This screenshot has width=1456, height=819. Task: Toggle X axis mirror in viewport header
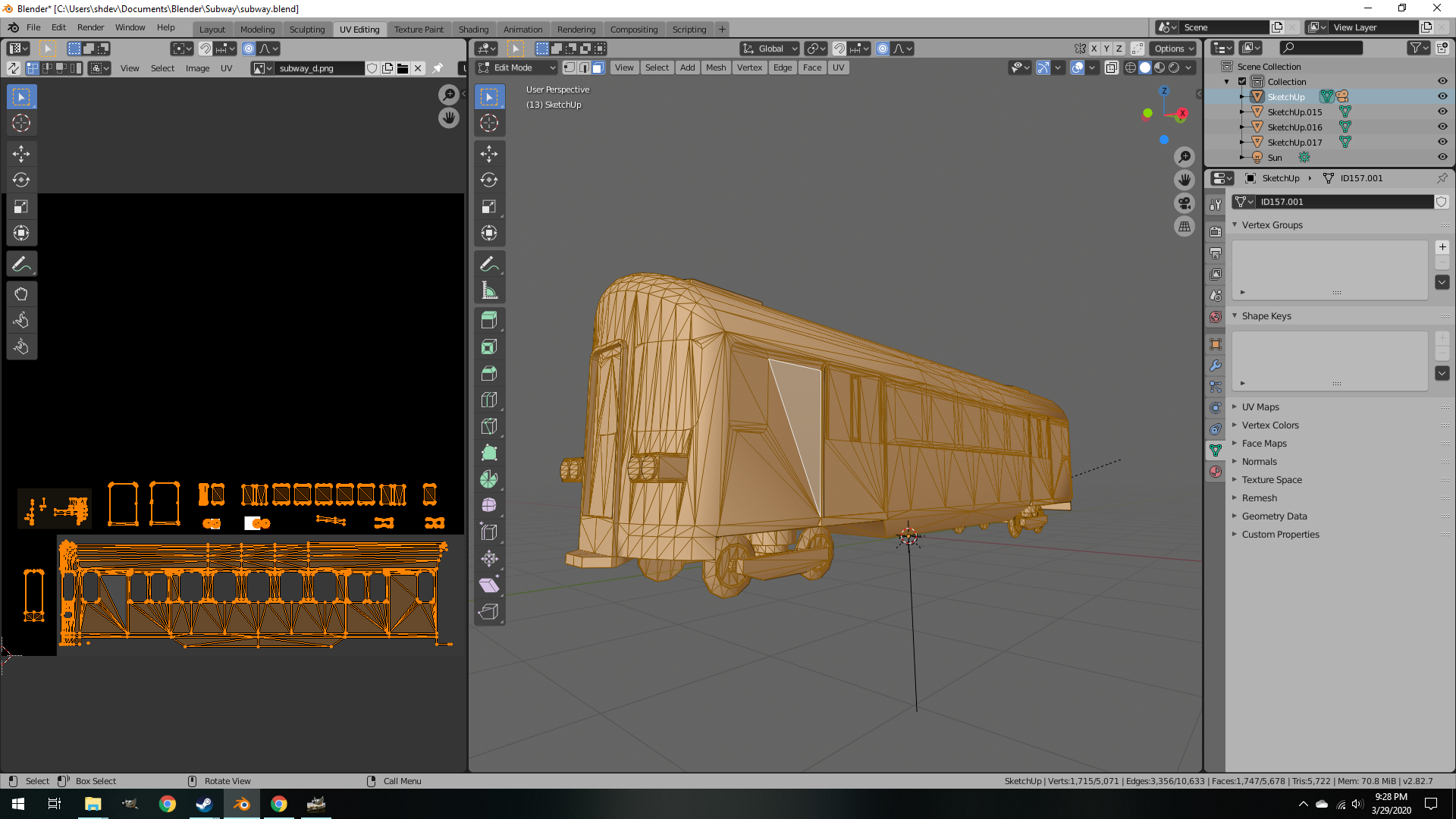[x=1094, y=49]
